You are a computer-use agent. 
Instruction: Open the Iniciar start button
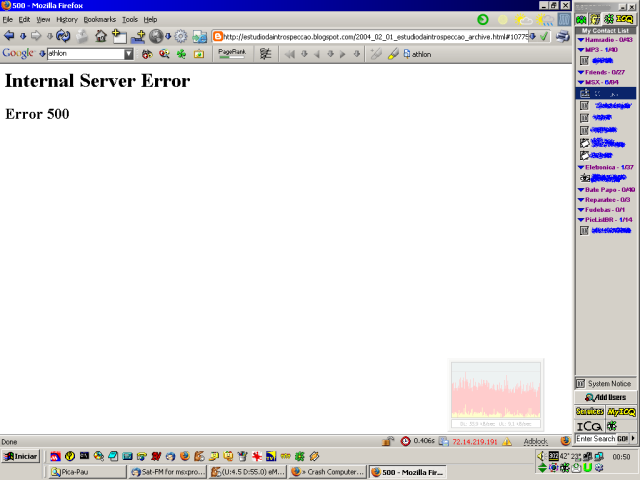point(20,456)
